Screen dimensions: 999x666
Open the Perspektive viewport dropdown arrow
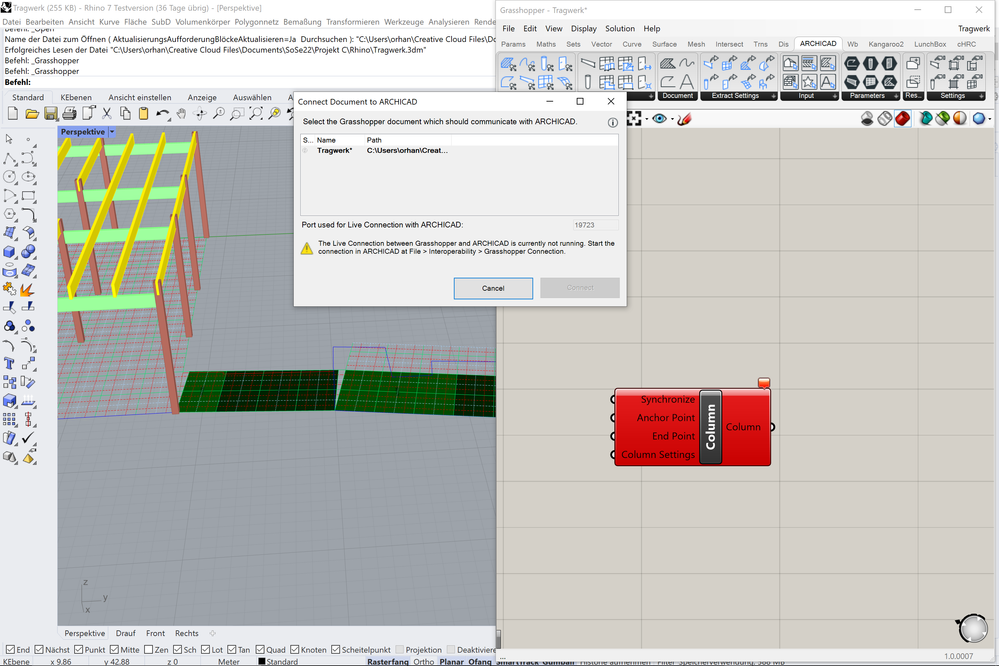pos(111,132)
